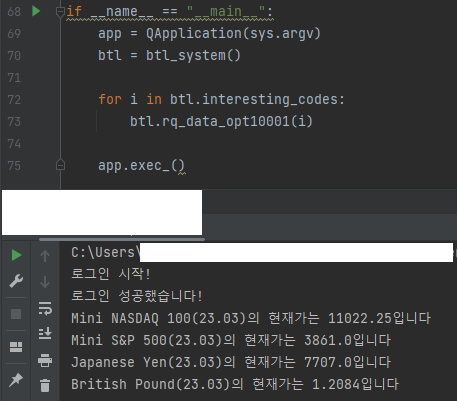Go up the stack trace arrow

(45, 256)
